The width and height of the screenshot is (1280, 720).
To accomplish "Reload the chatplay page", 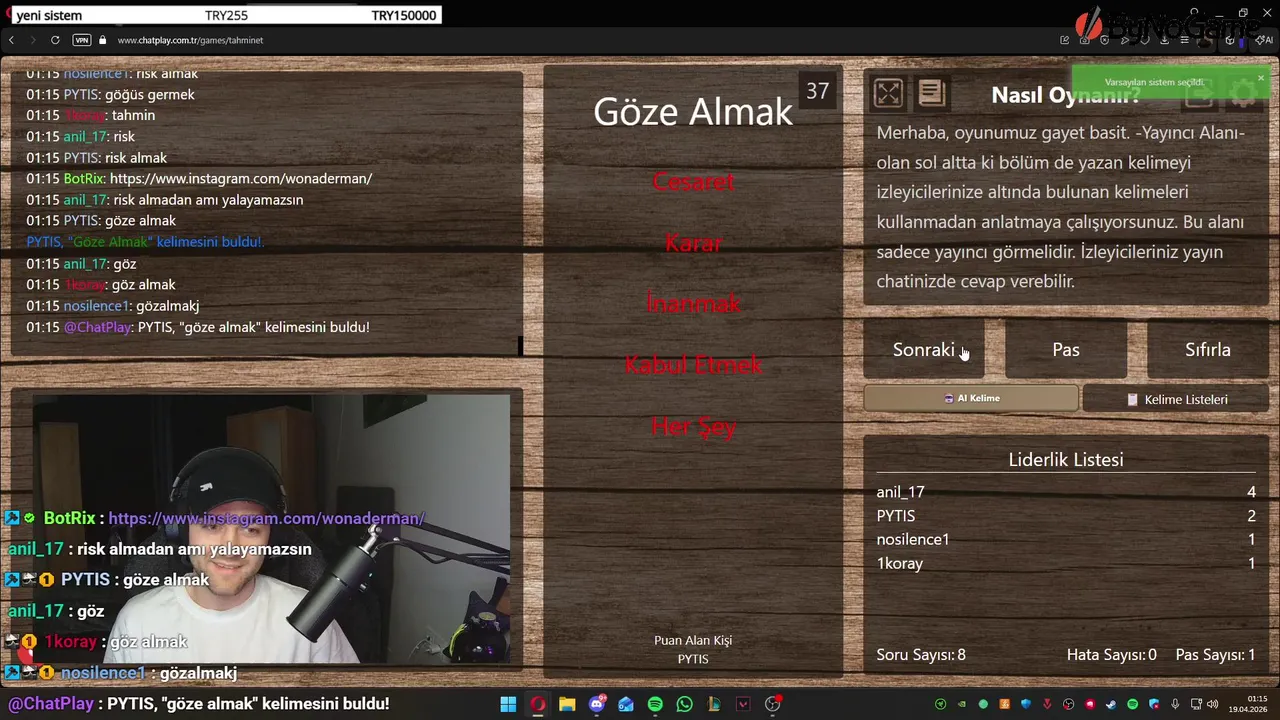I will point(55,40).
